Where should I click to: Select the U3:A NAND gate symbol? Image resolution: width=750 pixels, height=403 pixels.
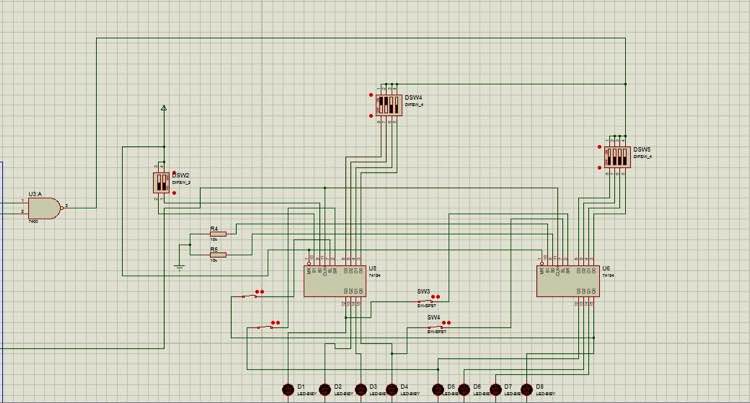pyautogui.click(x=44, y=208)
